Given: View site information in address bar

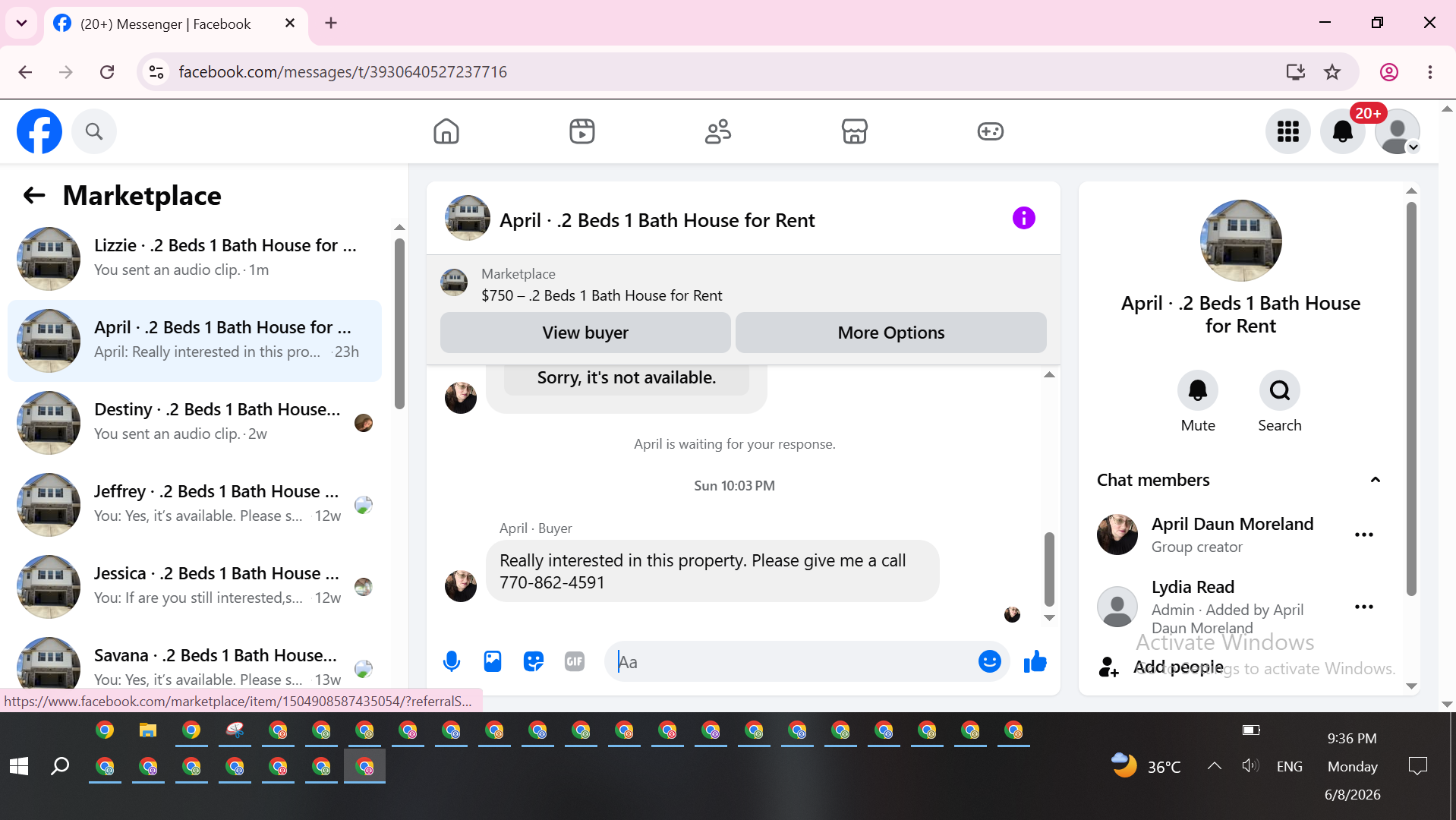Looking at the screenshot, I should (156, 72).
